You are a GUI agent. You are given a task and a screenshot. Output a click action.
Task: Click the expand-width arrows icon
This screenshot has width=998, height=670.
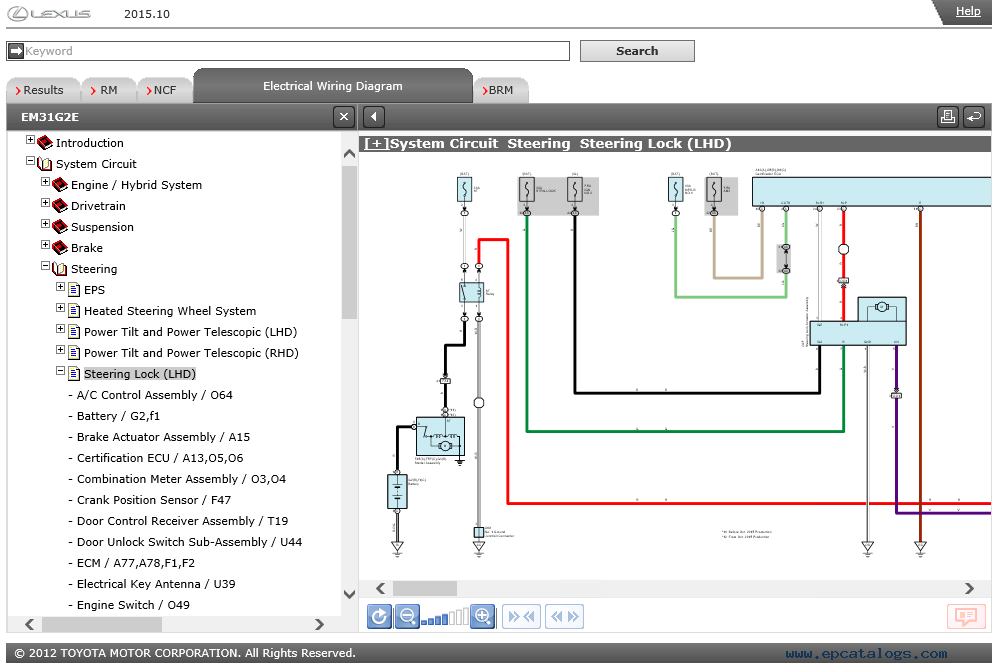click(x=565, y=616)
